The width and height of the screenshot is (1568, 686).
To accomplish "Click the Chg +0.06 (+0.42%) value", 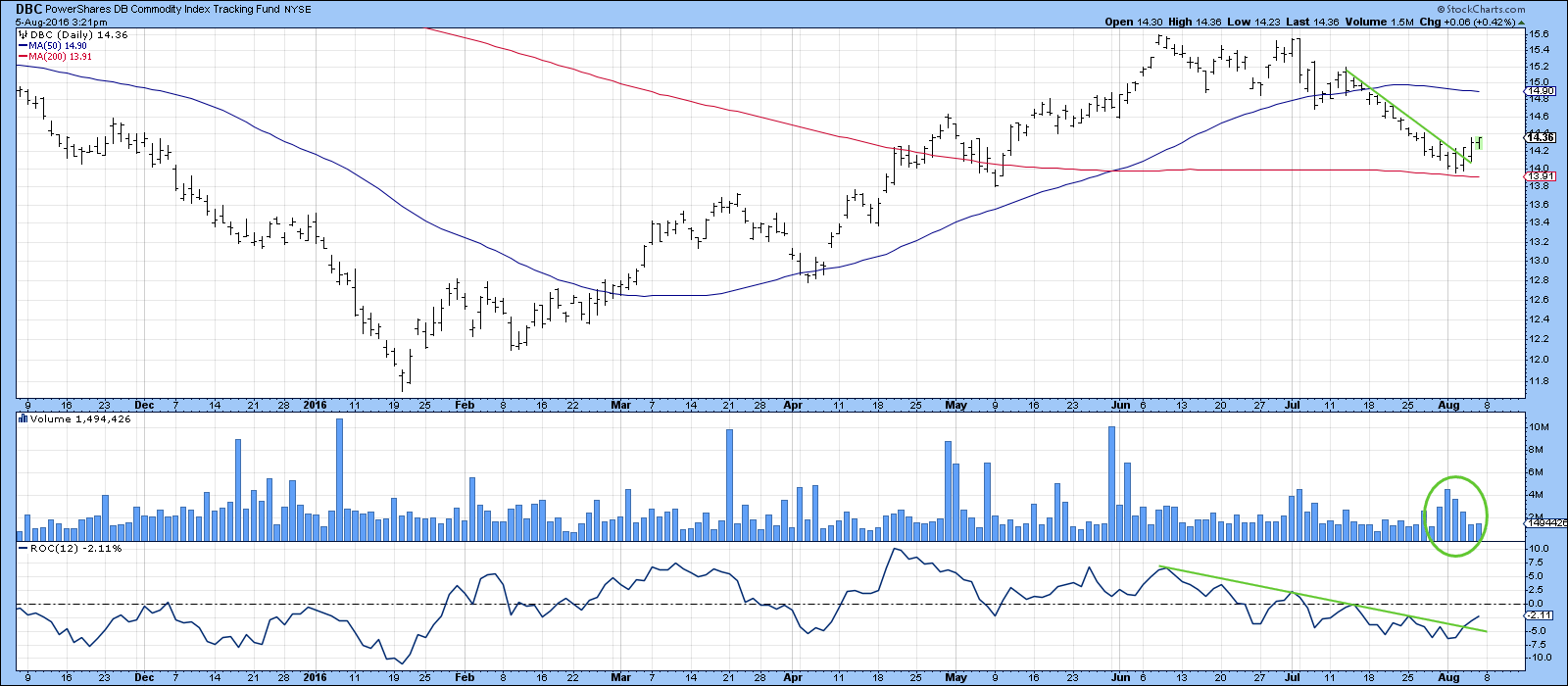I will coord(1465,22).
